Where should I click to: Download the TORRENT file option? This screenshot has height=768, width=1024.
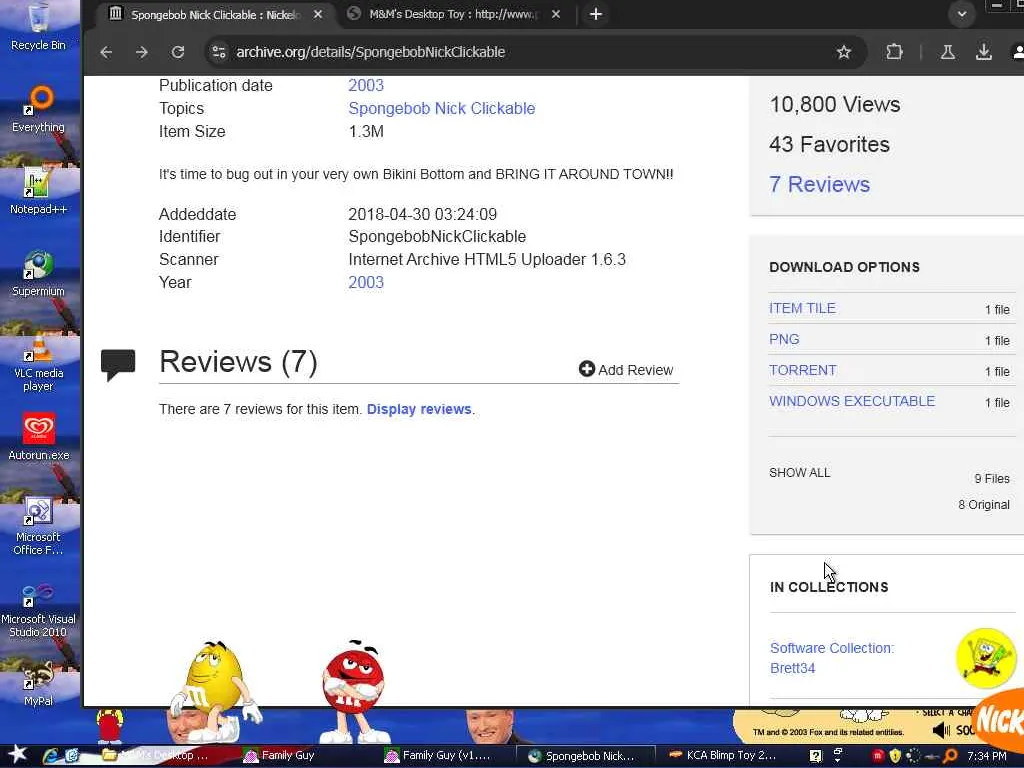(x=803, y=370)
